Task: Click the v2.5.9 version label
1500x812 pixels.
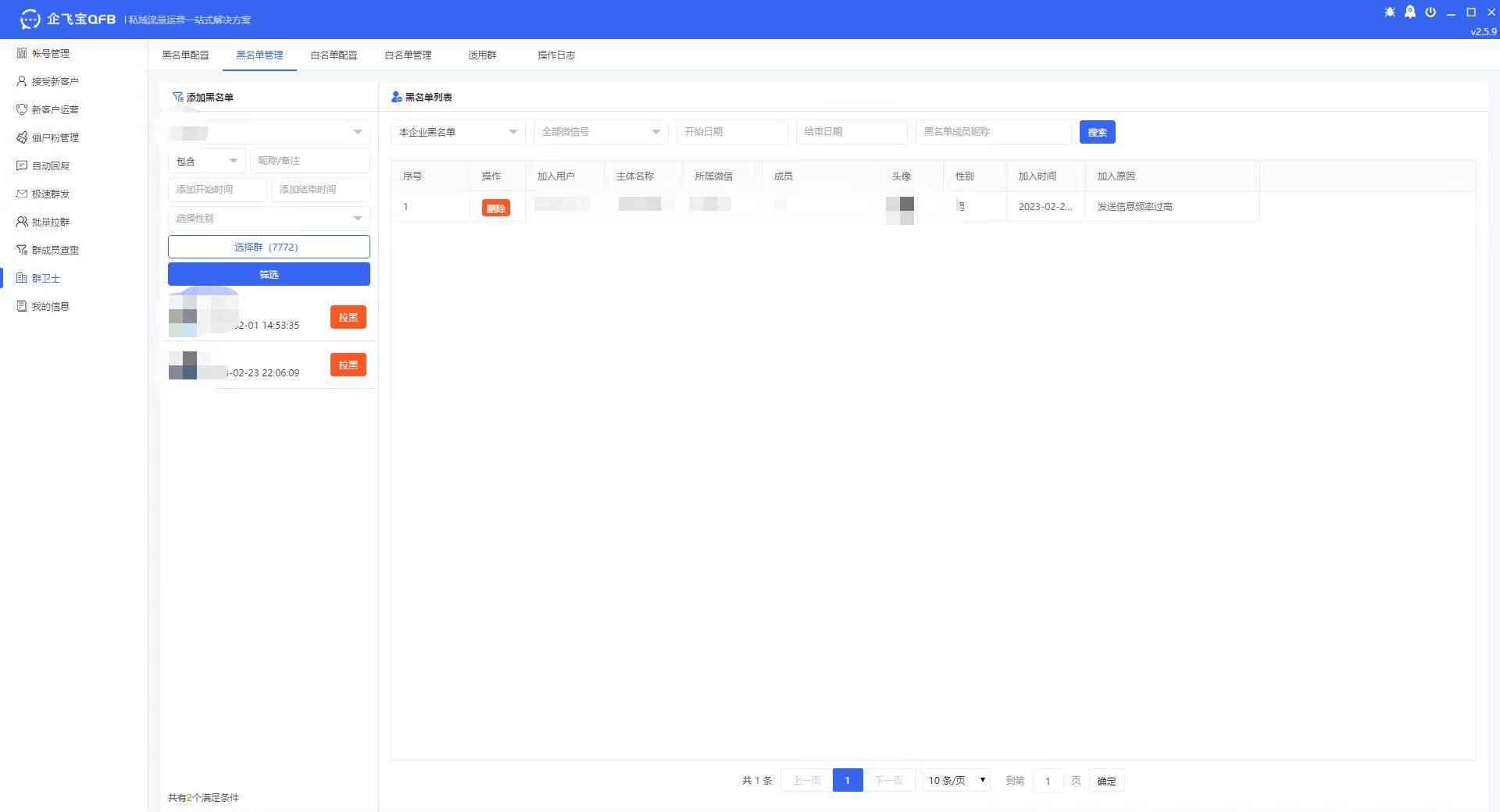Action: (x=1483, y=32)
